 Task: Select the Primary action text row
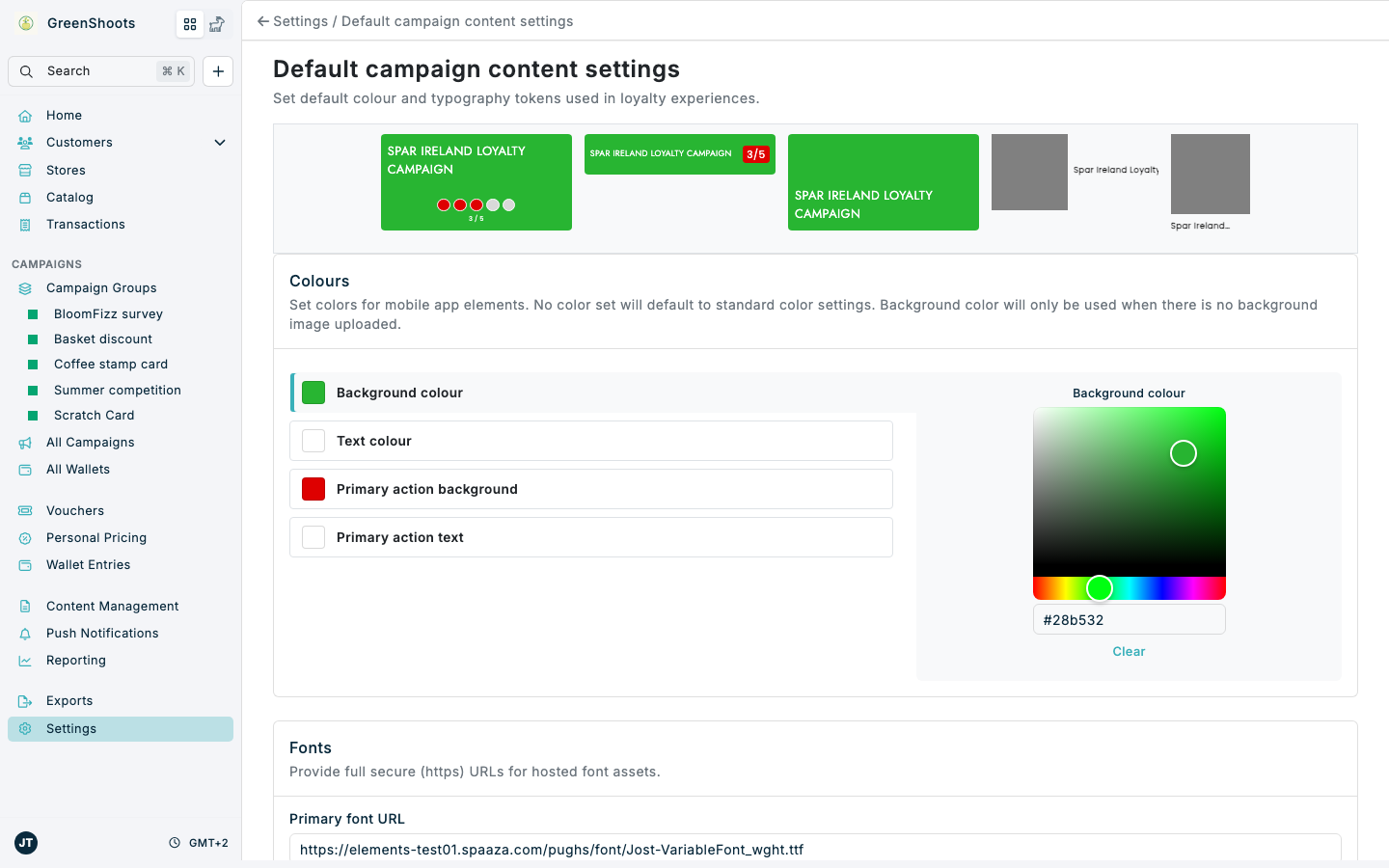tap(591, 537)
